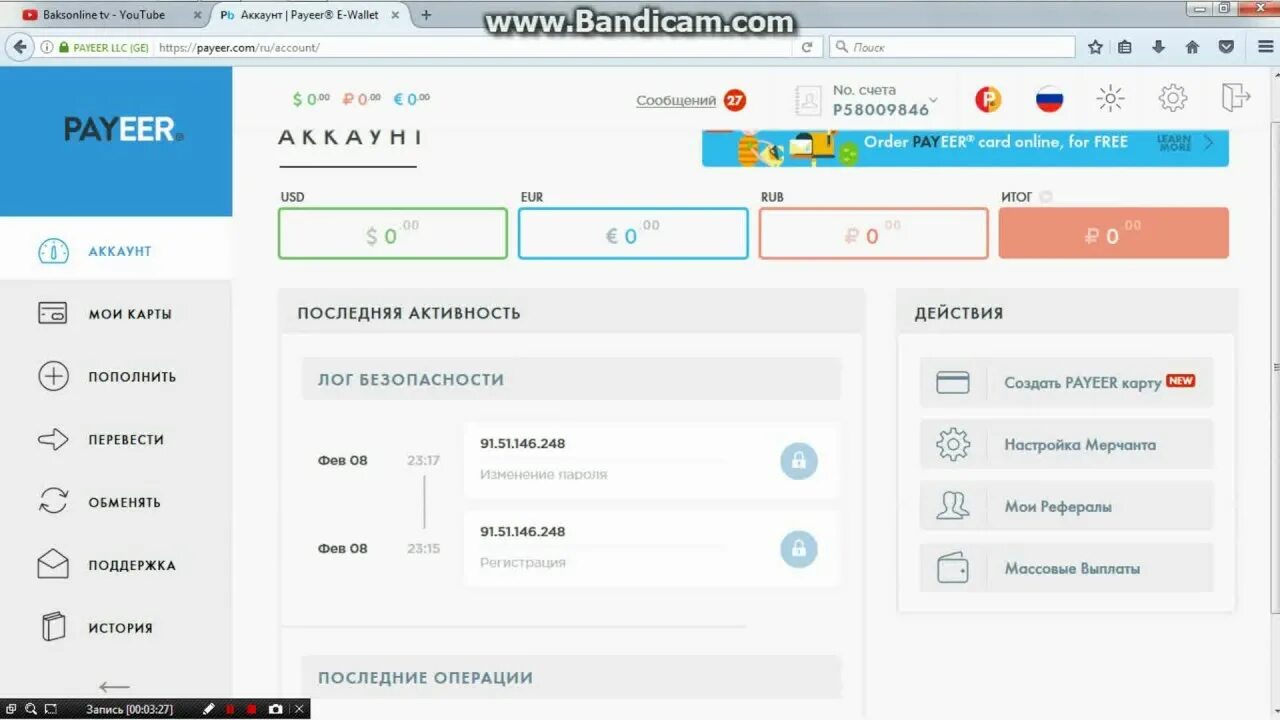The width and height of the screenshot is (1280, 720).
Task: Click the red 27 messages badge
Action: pos(735,100)
